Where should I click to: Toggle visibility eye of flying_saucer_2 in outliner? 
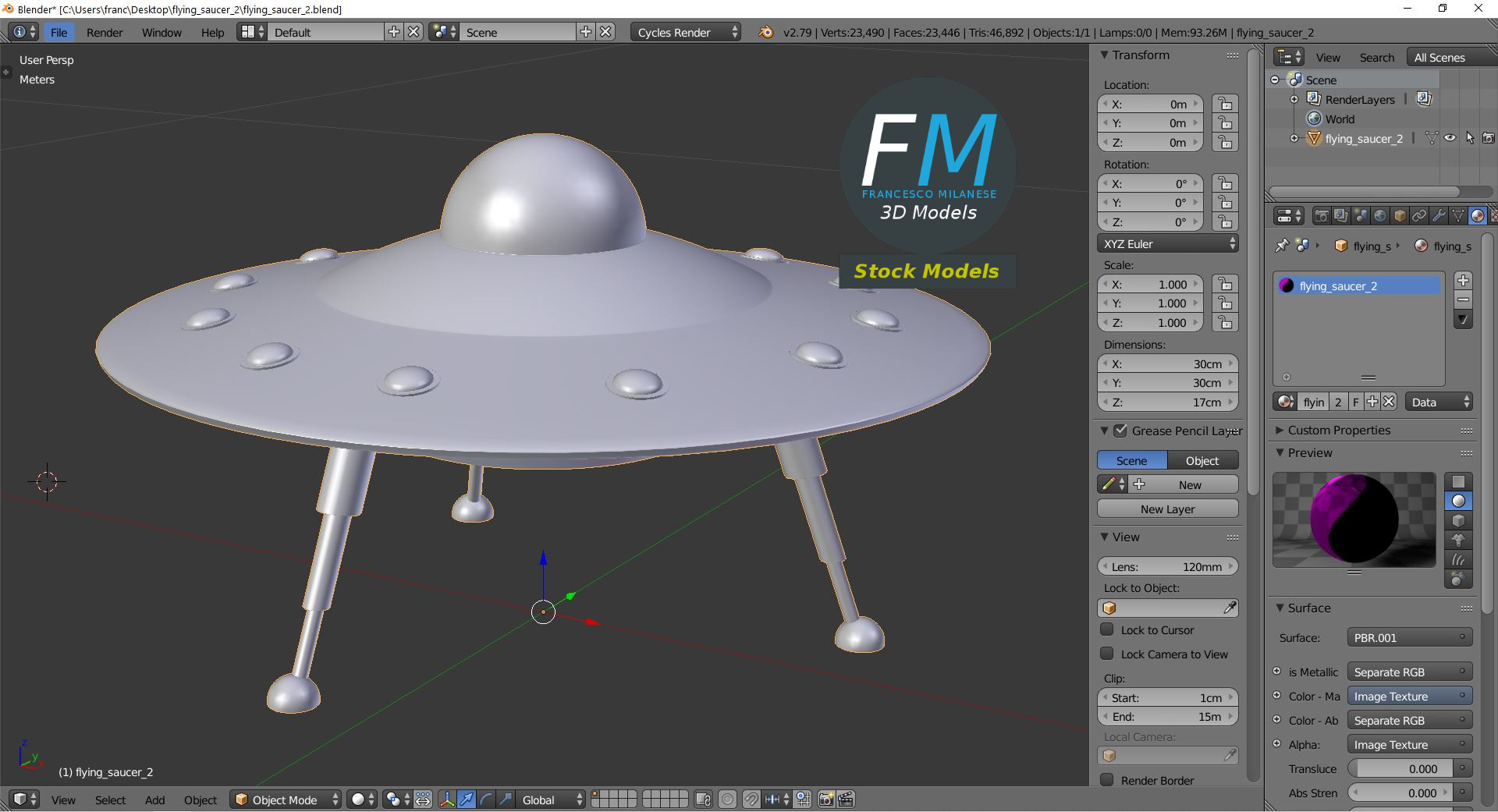[1450, 138]
